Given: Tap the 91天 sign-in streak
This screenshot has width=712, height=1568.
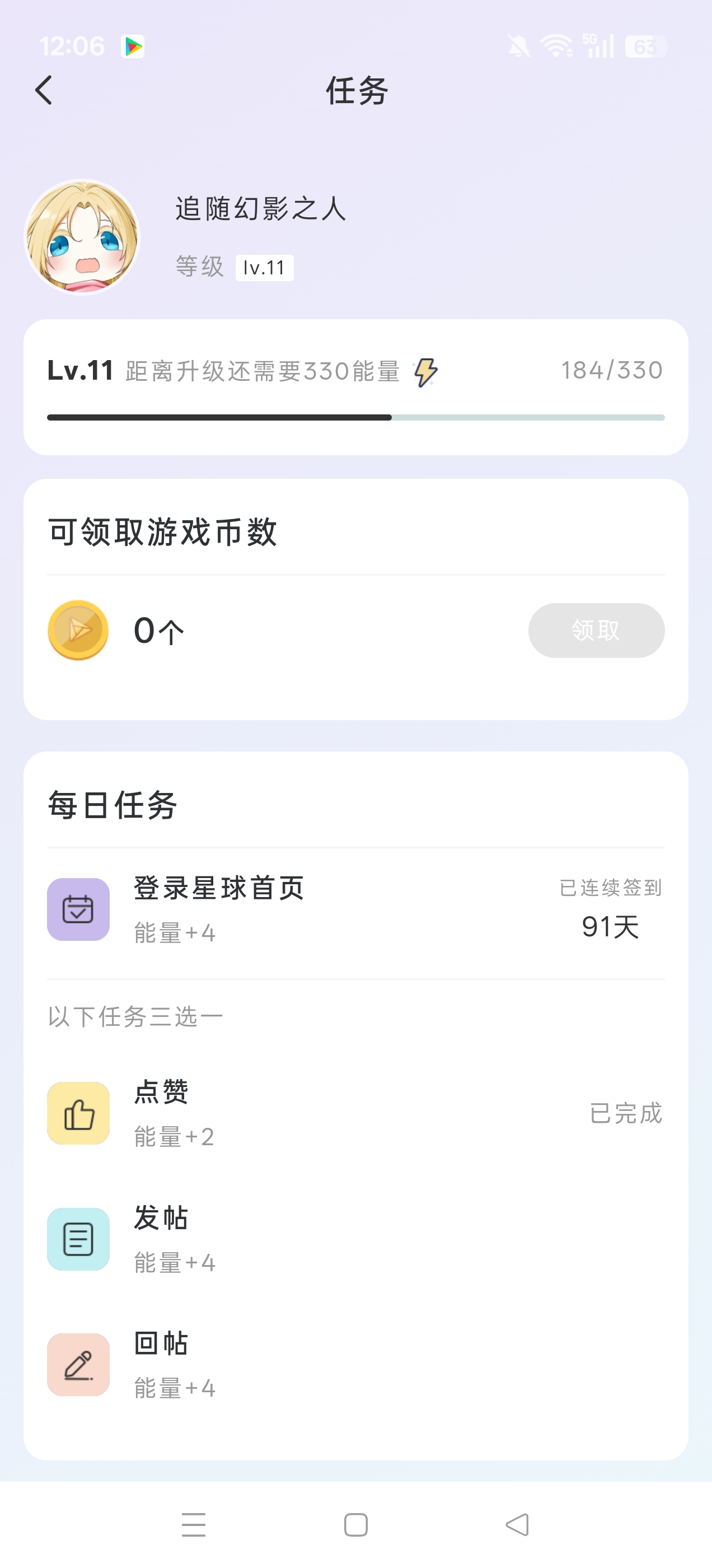Looking at the screenshot, I should point(610,927).
